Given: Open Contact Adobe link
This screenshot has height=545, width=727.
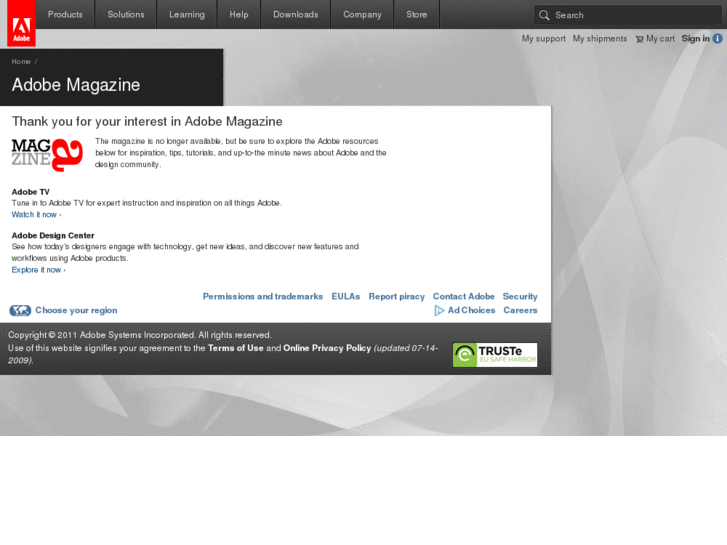Looking at the screenshot, I should point(464,296).
